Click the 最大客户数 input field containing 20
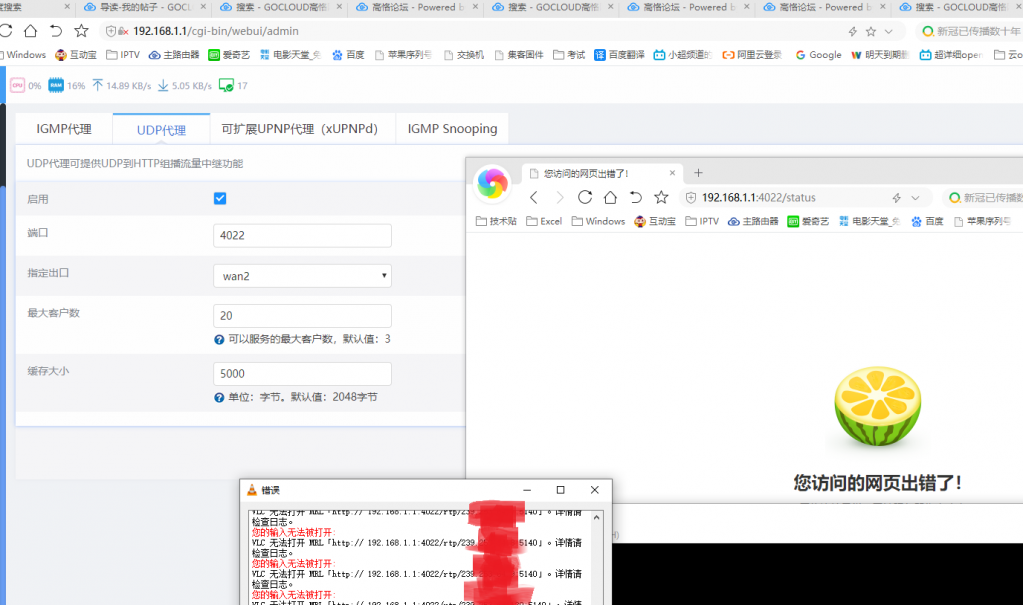 pyautogui.click(x=302, y=315)
